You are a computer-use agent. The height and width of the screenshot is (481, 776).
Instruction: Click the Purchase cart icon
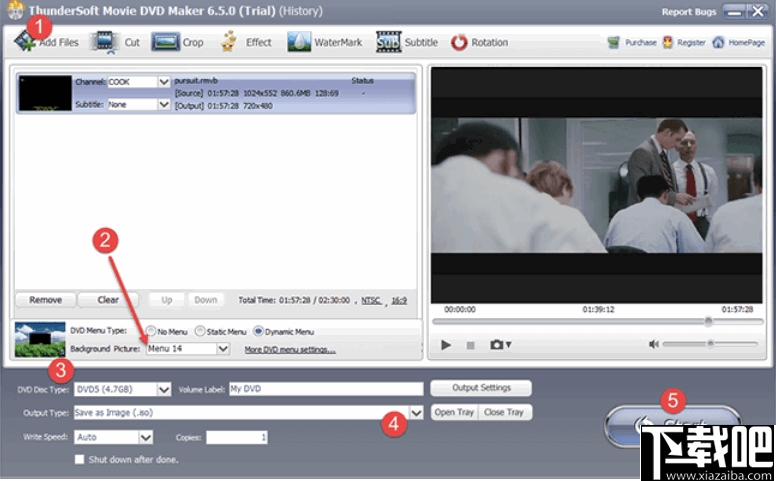pyautogui.click(x=614, y=43)
